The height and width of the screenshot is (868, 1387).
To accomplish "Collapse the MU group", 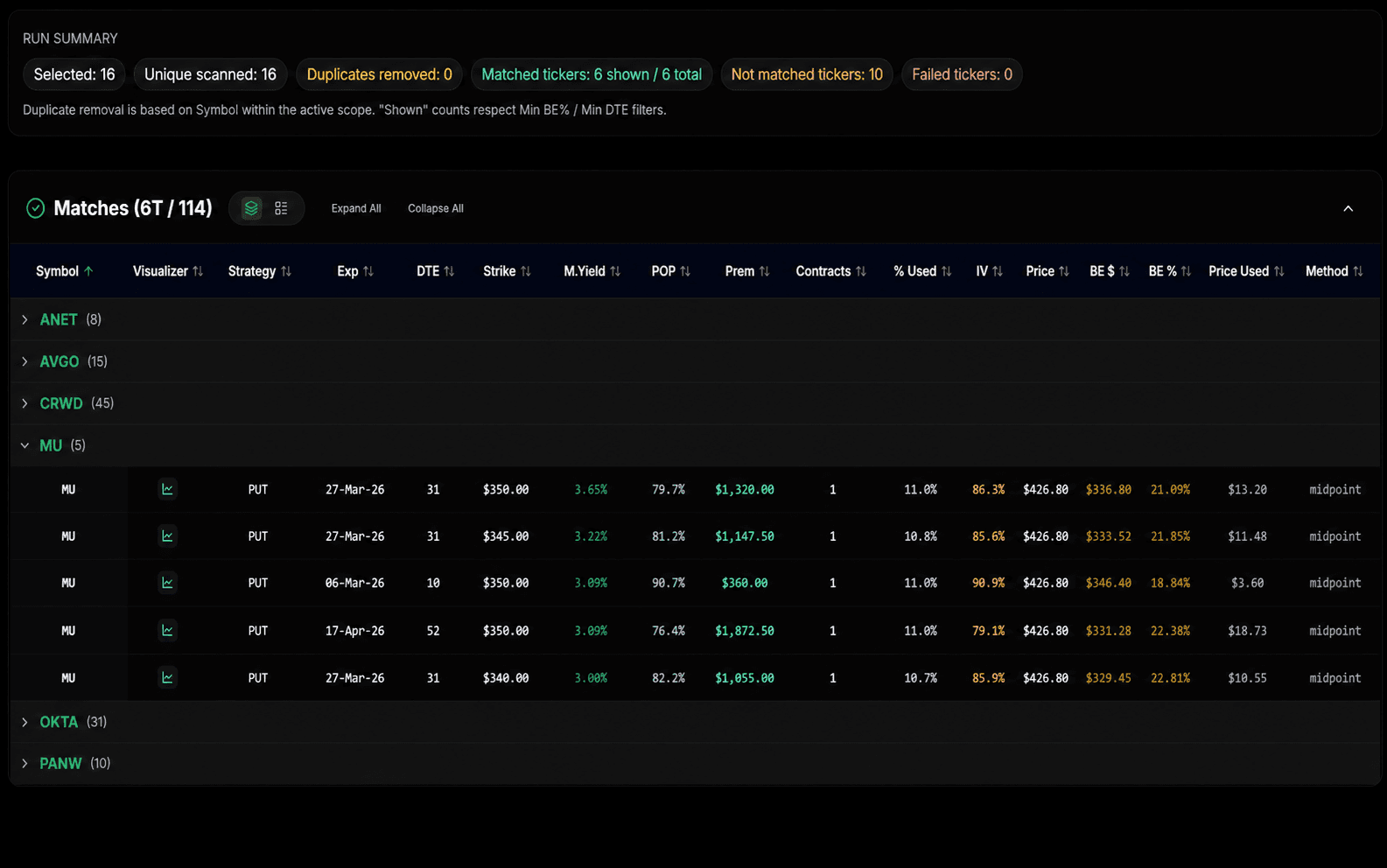I will 25,445.
